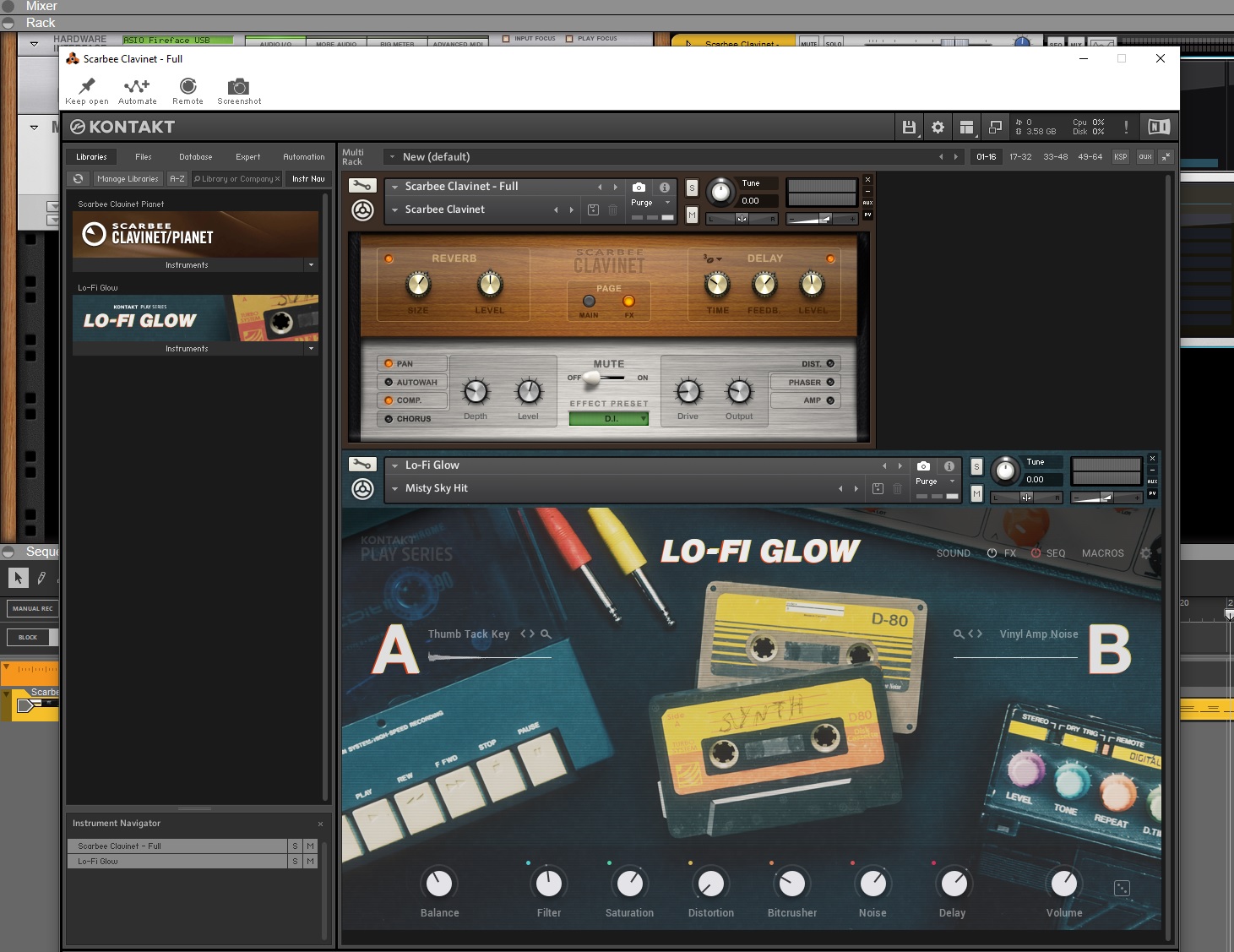Select rack page 17-32

click(x=1020, y=156)
